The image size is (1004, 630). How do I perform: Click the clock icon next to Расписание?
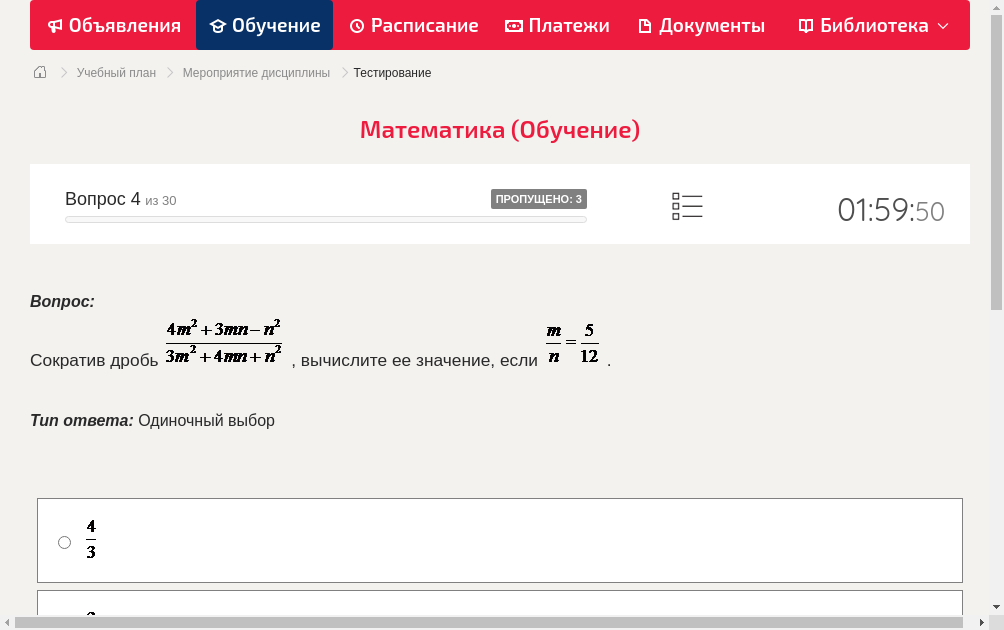pos(357,25)
